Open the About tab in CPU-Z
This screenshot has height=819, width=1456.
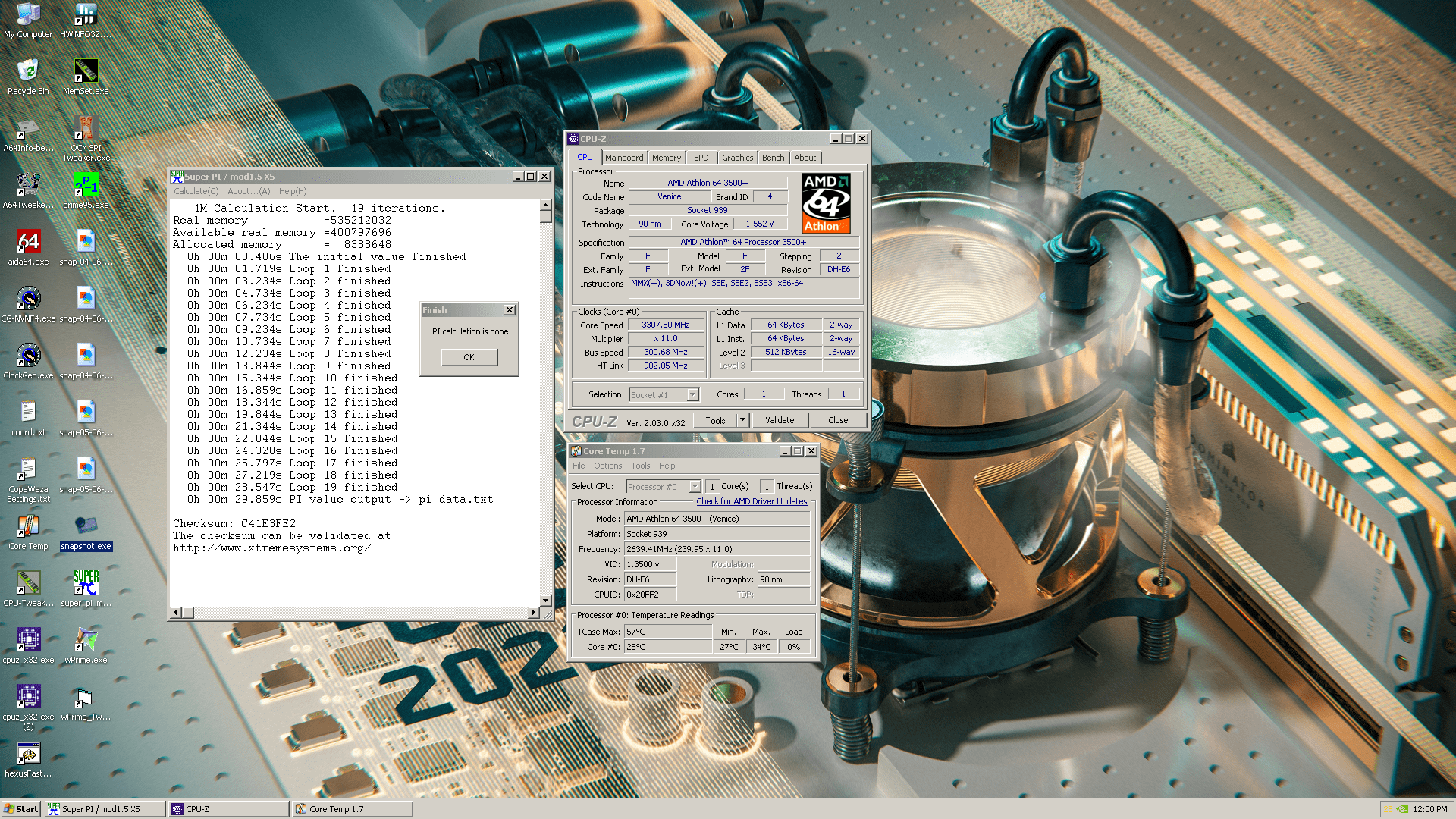(805, 158)
